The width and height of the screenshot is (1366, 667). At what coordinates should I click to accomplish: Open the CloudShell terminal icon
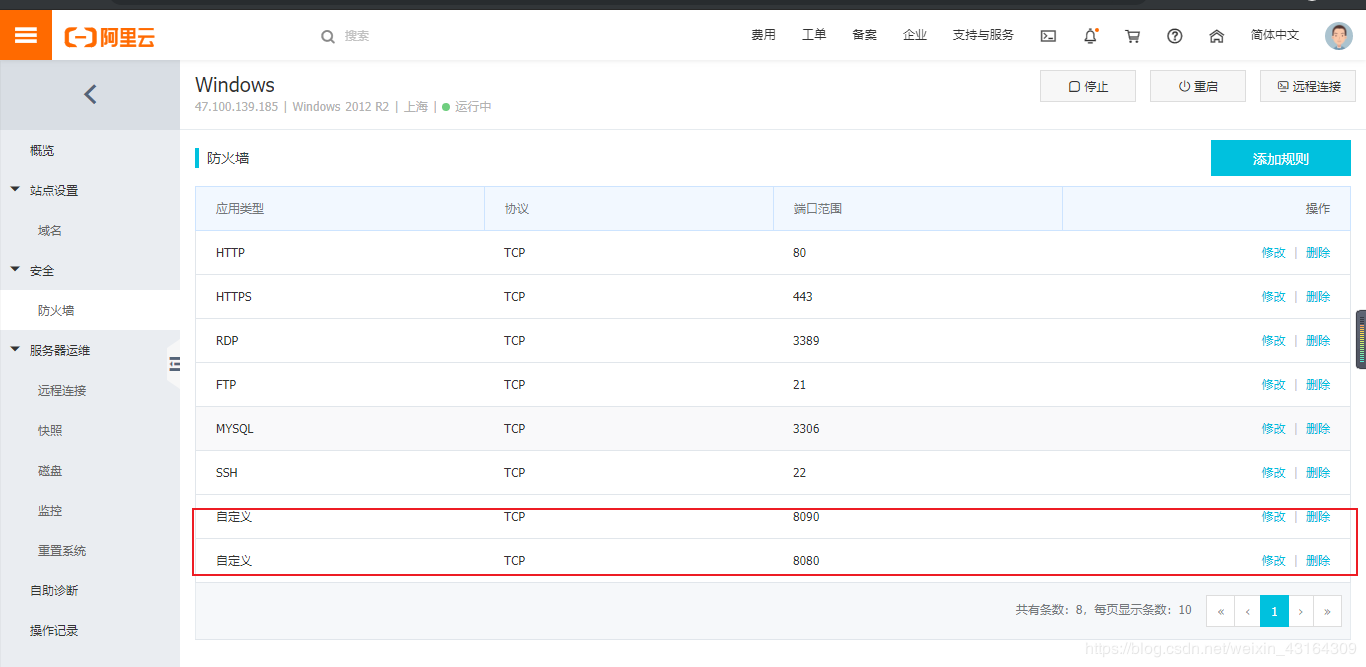1047,35
